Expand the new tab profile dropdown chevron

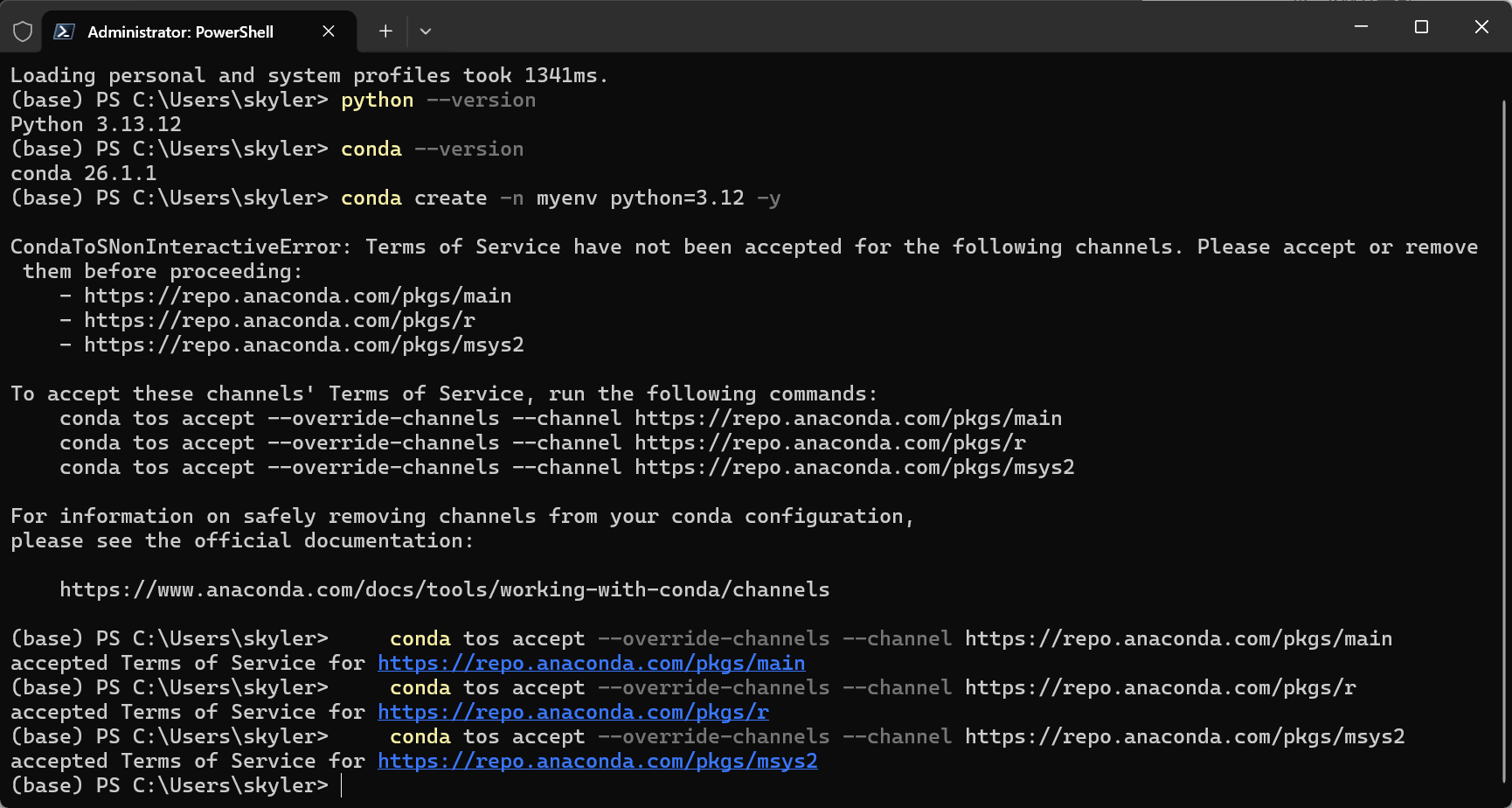tap(426, 31)
